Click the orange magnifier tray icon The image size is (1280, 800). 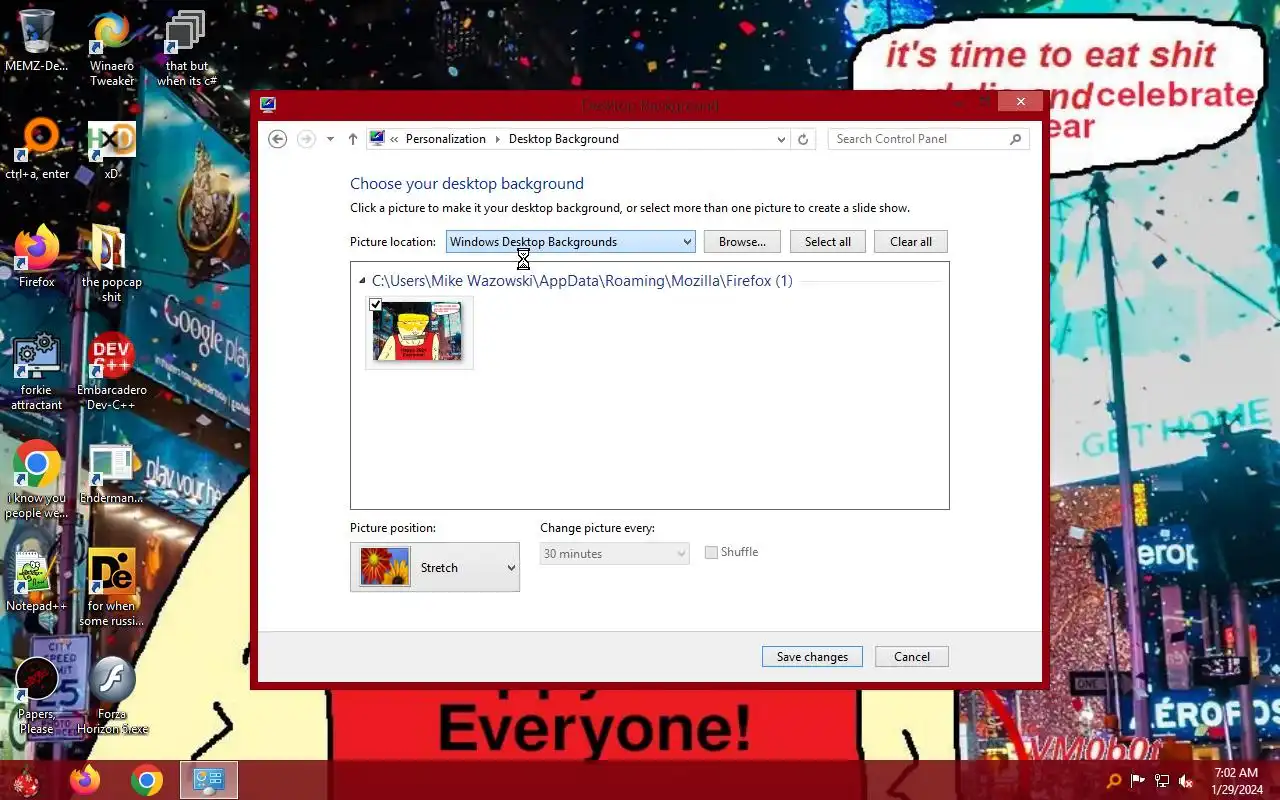(1114, 781)
